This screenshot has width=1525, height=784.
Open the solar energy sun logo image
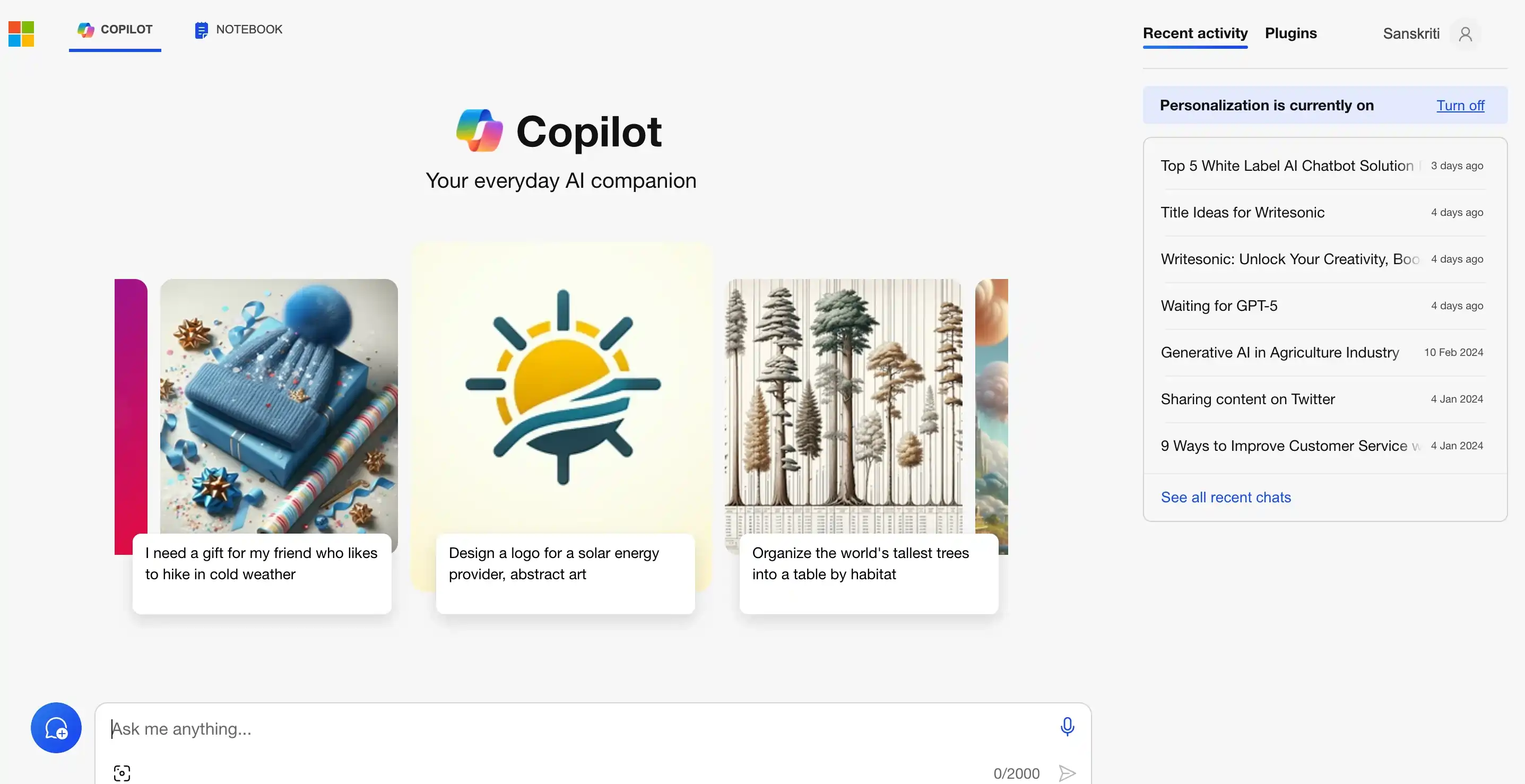point(562,388)
